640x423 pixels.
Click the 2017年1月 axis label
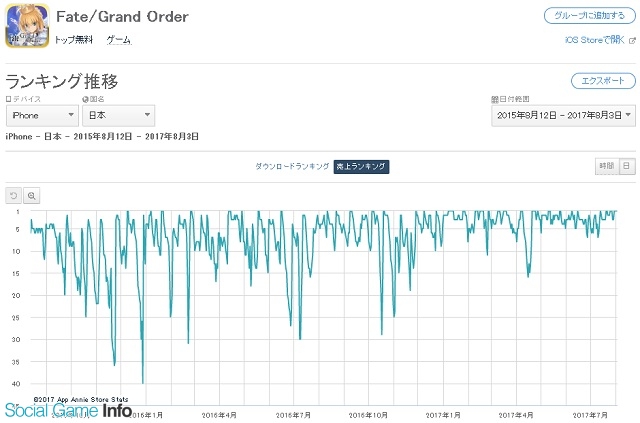click(x=443, y=415)
